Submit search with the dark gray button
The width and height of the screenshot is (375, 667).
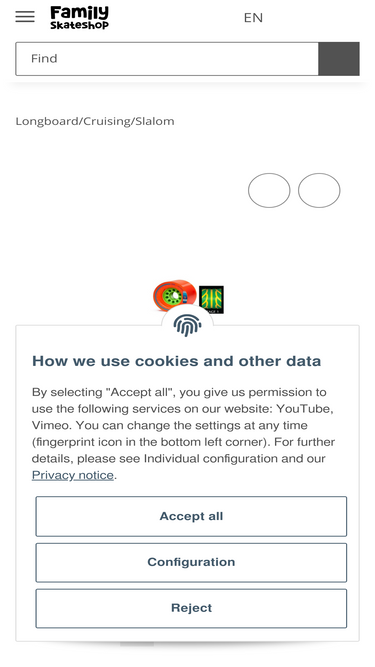(339, 59)
